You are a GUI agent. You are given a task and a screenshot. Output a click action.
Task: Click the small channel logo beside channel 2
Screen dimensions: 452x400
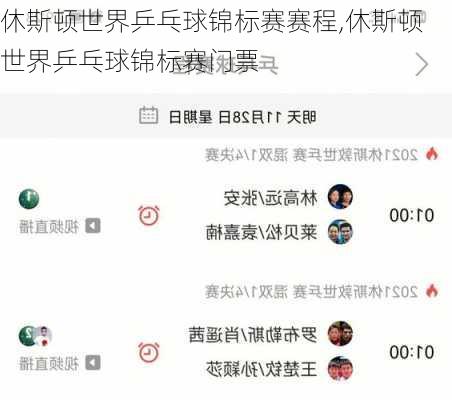pyautogui.click(x=44, y=336)
